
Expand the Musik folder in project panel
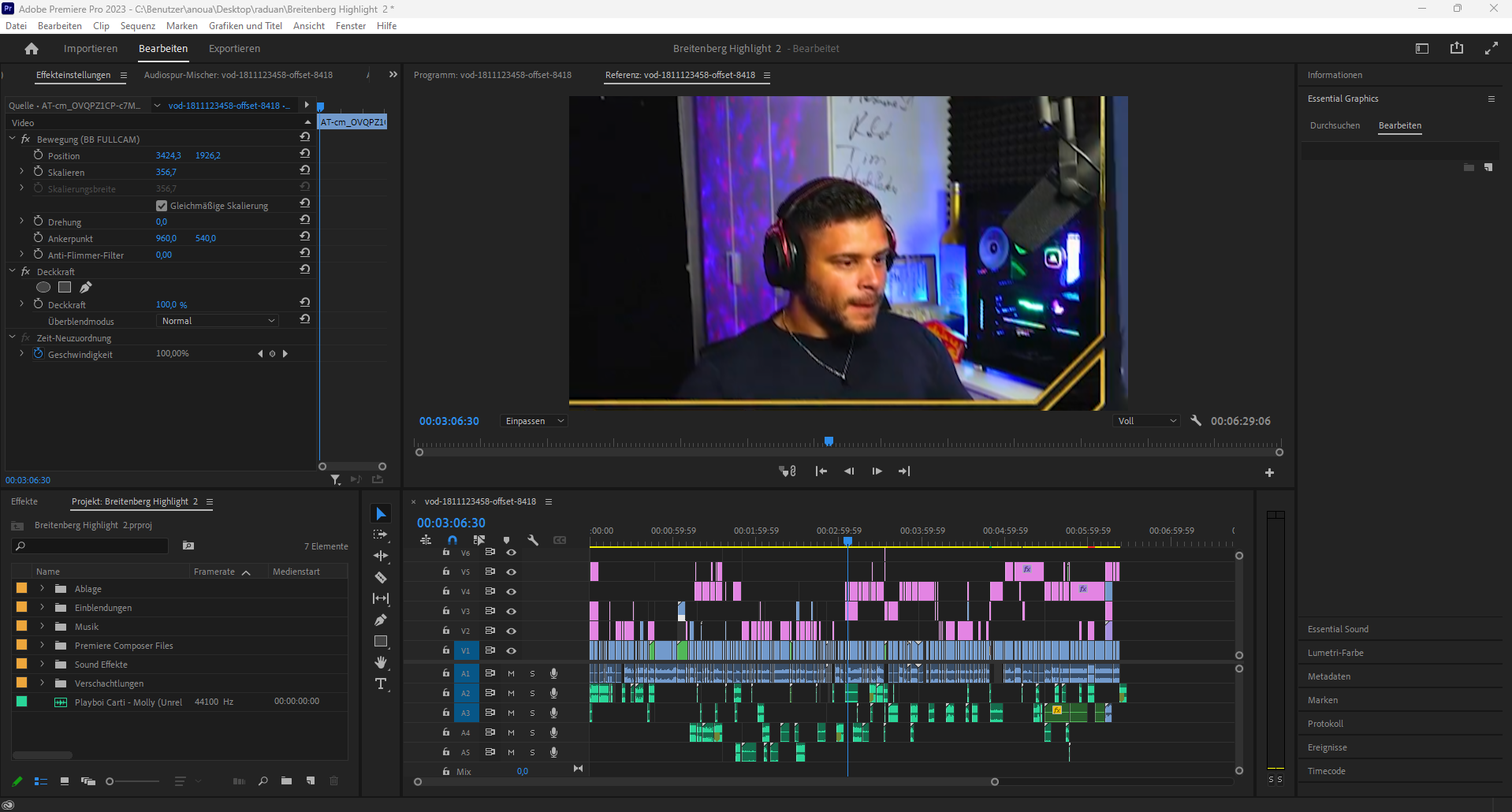coord(43,627)
